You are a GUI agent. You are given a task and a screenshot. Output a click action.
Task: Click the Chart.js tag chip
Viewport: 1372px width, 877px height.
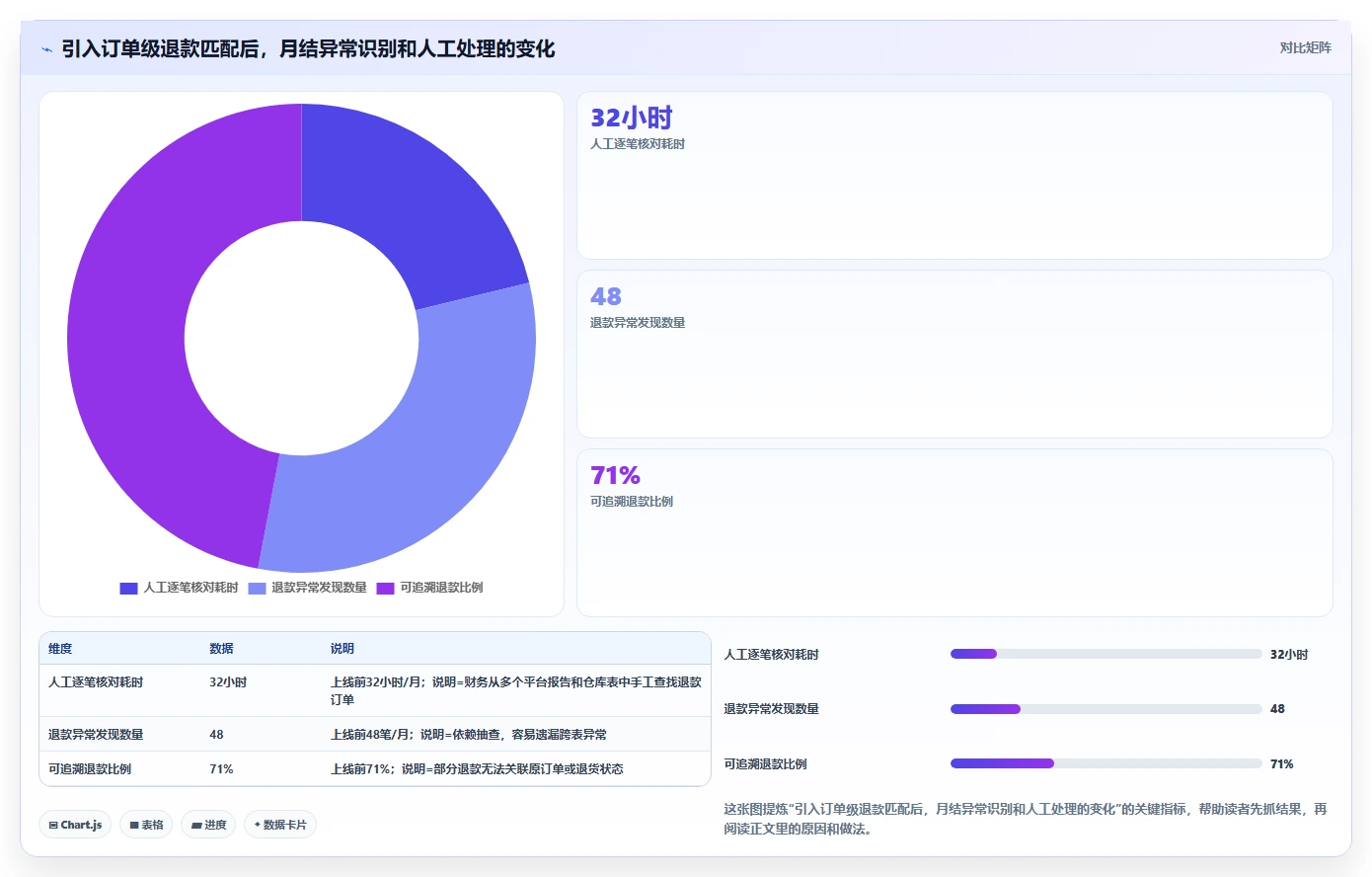tap(75, 825)
